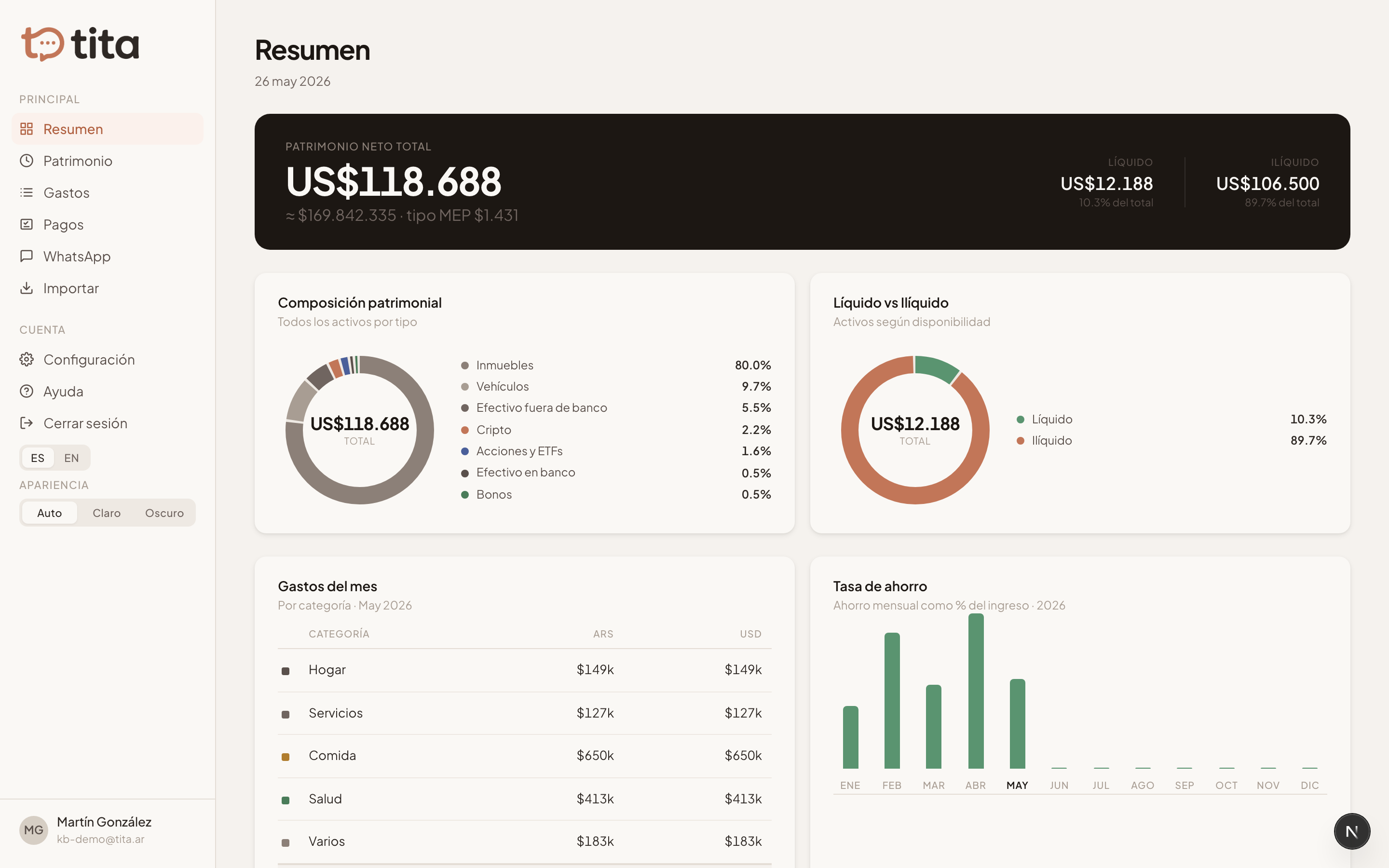Set appearance to Auto
This screenshot has height=868, width=1389.
tap(49, 513)
